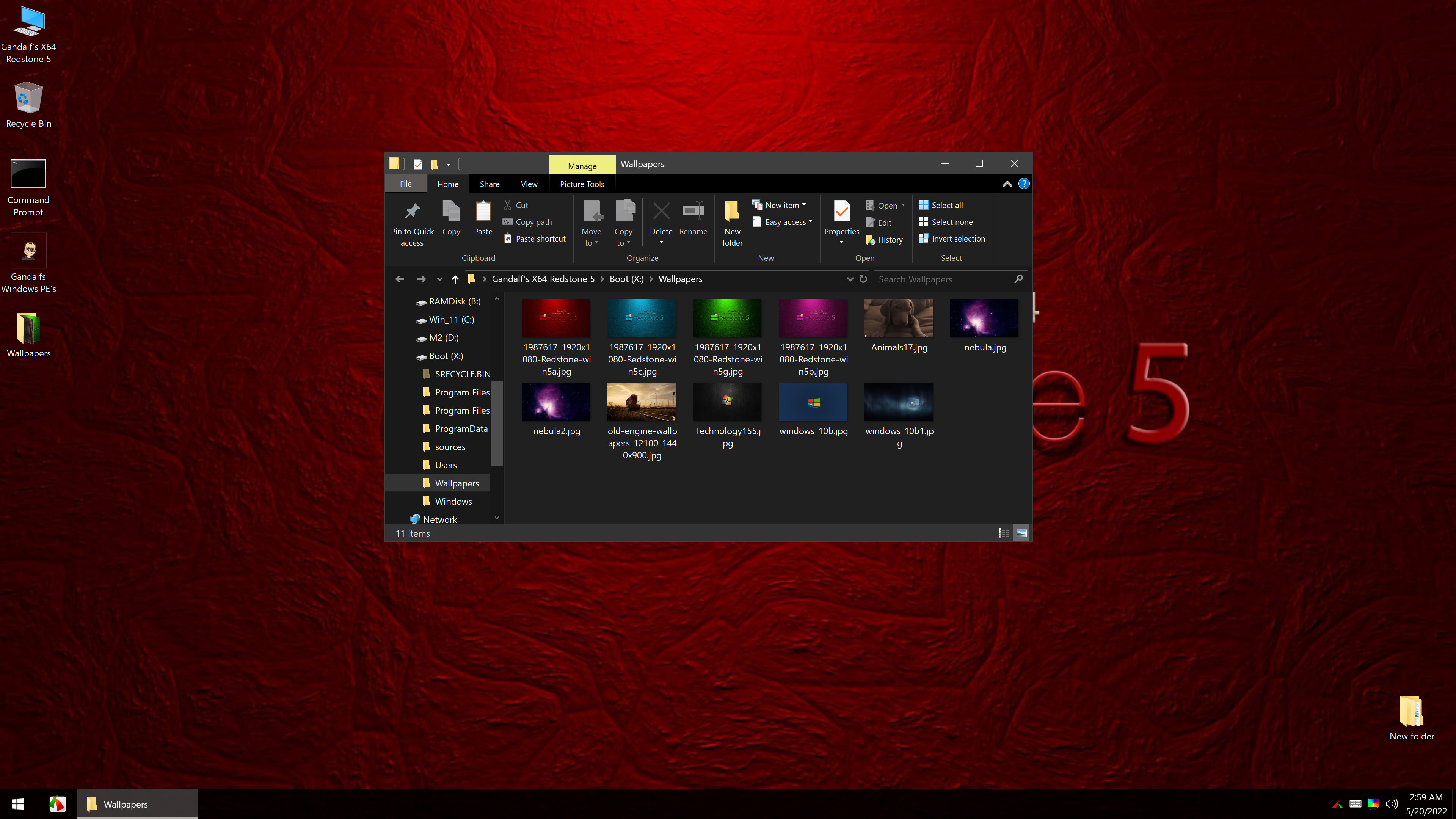Click the volume speaker tray icon

[1392, 804]
